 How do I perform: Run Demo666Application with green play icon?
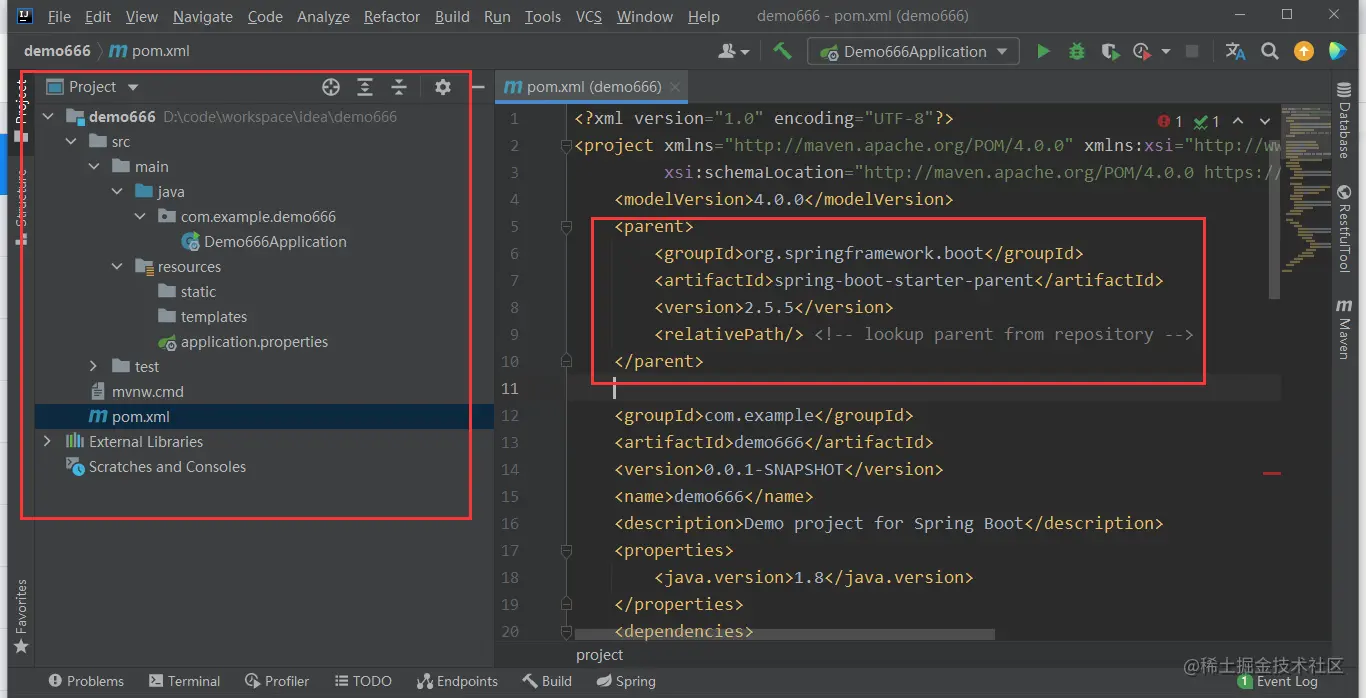[1043, 51]
